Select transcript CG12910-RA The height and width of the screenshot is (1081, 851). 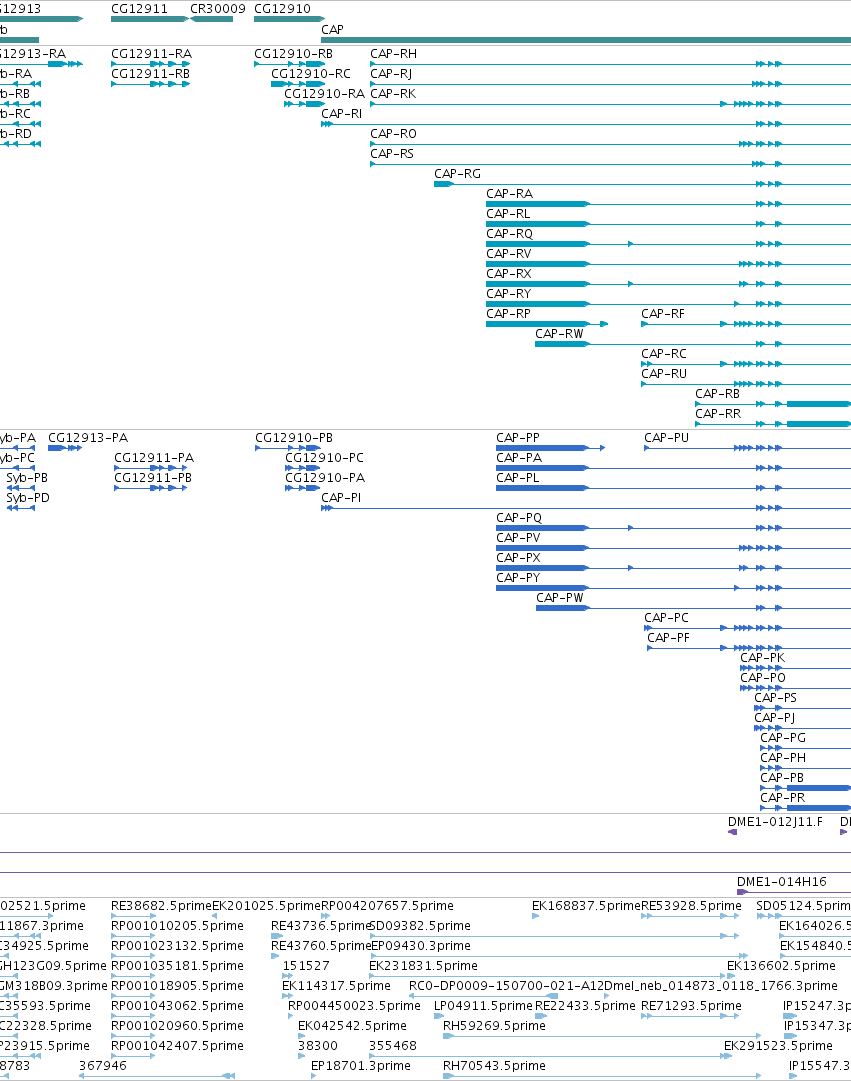[324, 94]
